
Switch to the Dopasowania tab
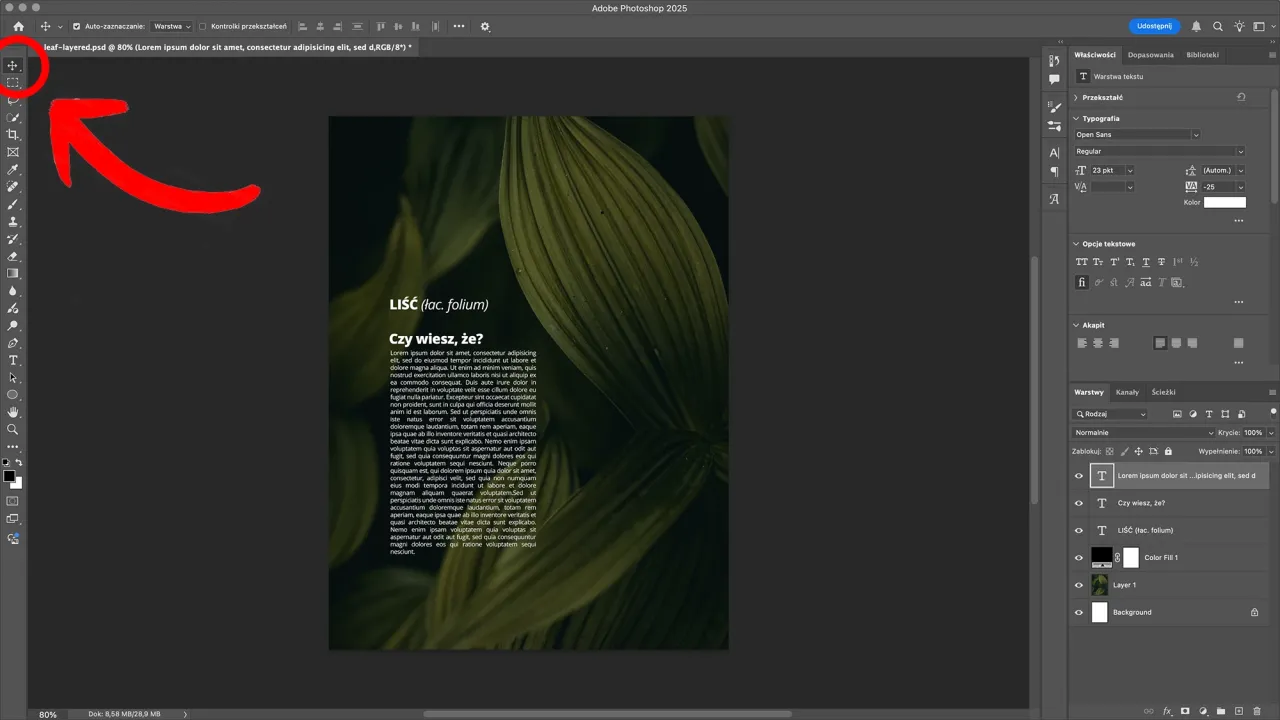pyautogui.click(x=1151, y=55)
